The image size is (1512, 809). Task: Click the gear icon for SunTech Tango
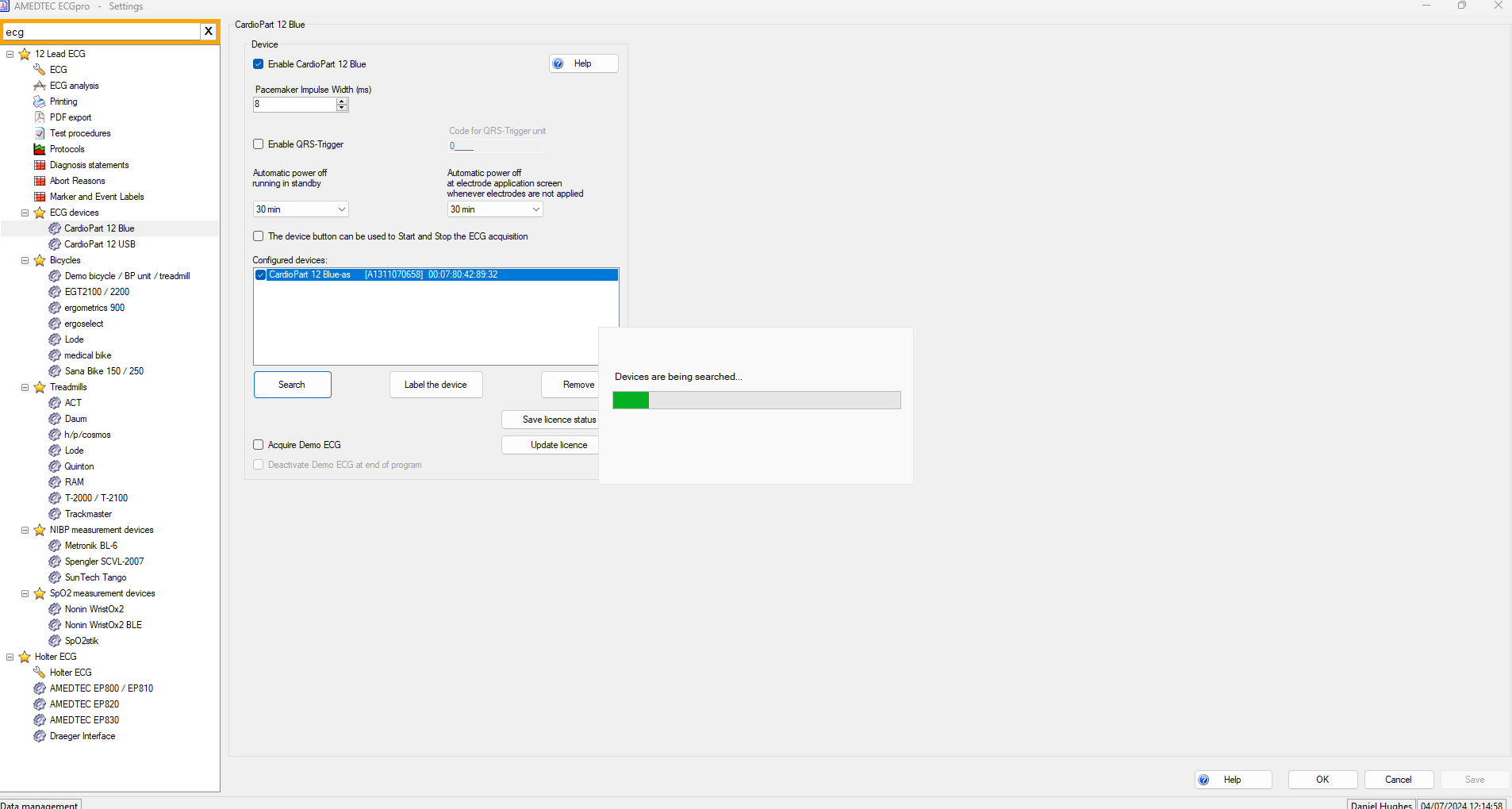tap(55, 577)
